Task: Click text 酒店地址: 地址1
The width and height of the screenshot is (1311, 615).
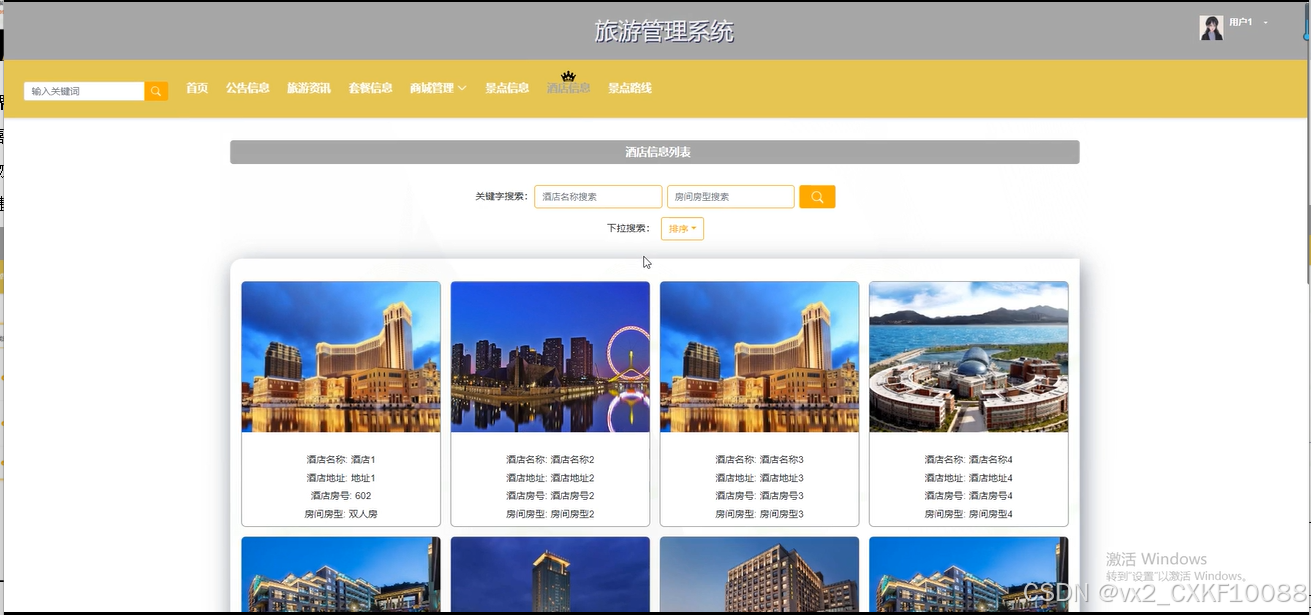Action: point(341,478)
